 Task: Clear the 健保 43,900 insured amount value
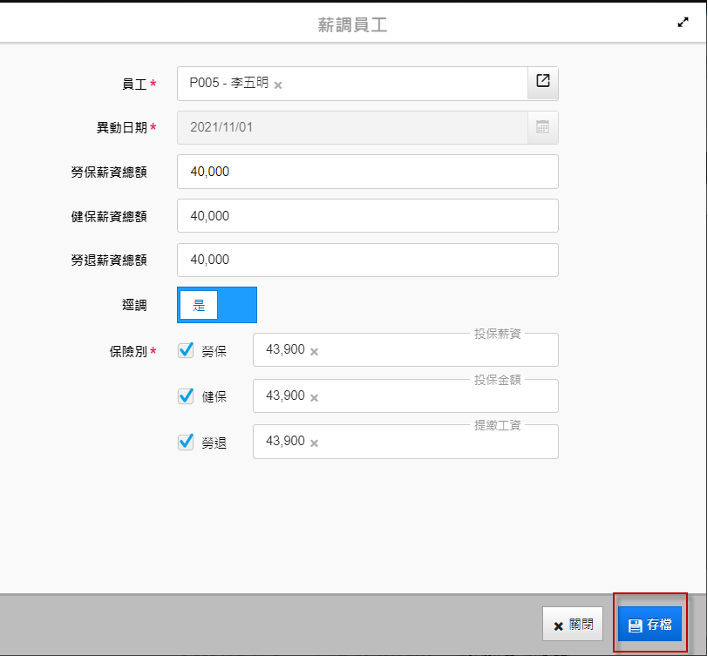pos(314,398)
